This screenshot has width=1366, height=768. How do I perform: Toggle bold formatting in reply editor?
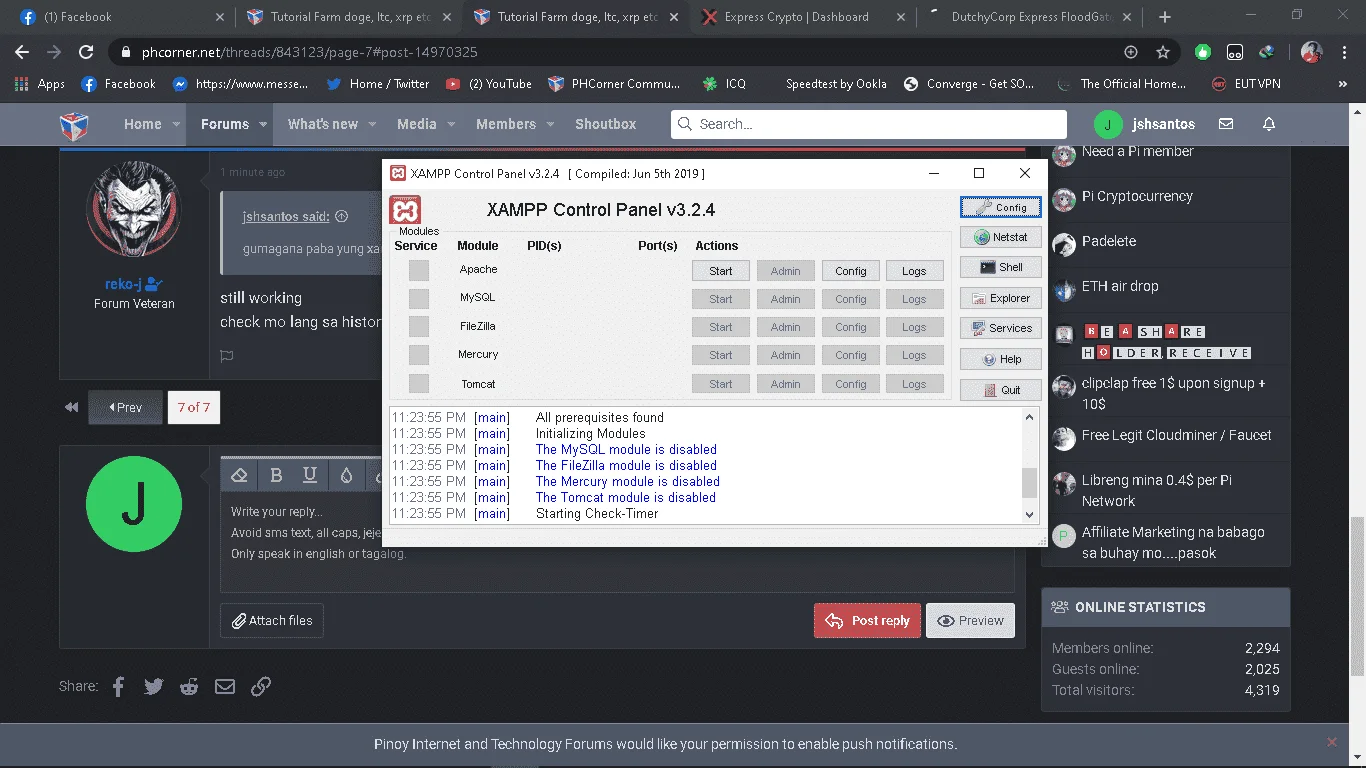276,475
